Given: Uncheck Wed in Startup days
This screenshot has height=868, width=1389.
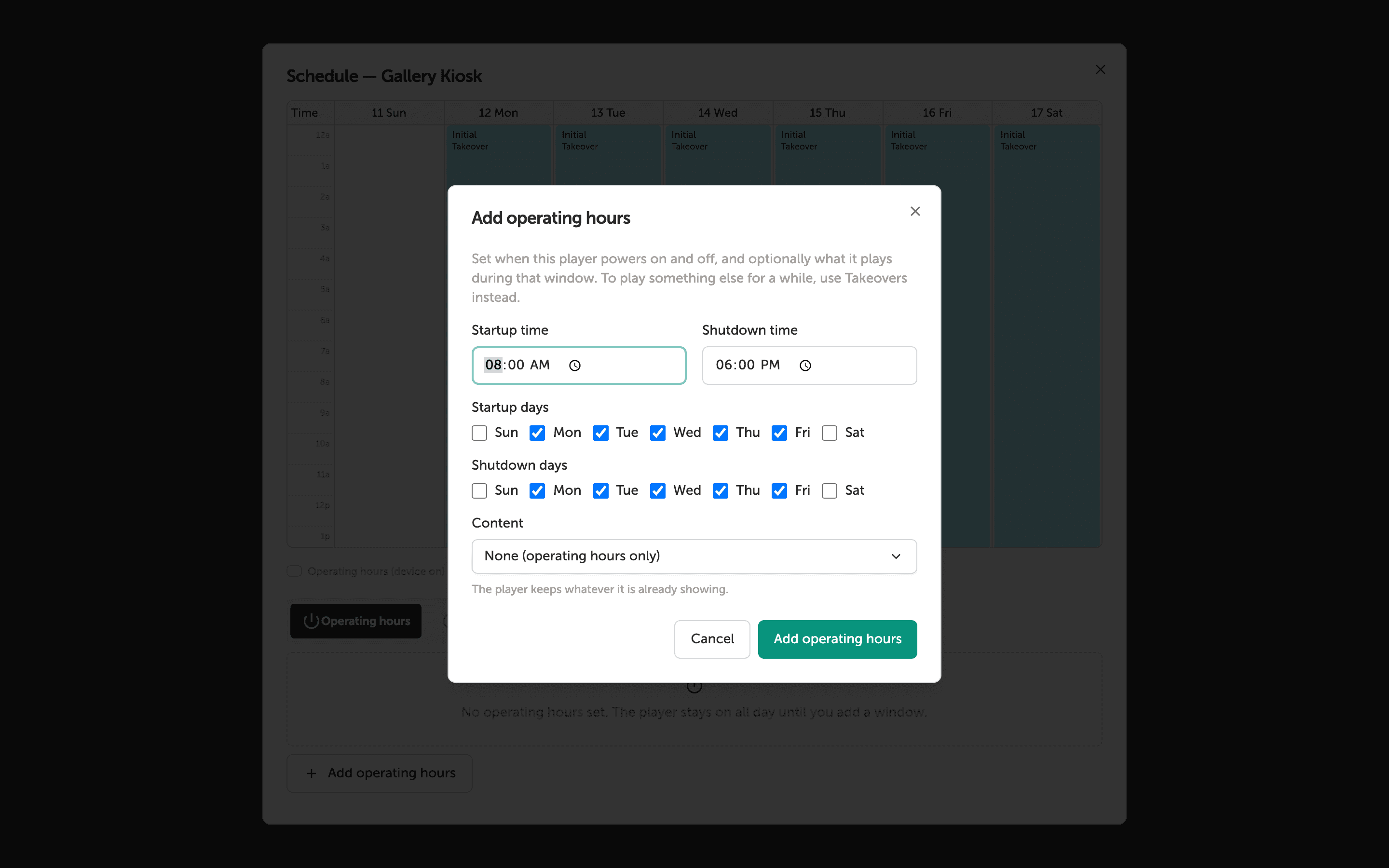Looking at the screenshot, I should coord(658,433).
